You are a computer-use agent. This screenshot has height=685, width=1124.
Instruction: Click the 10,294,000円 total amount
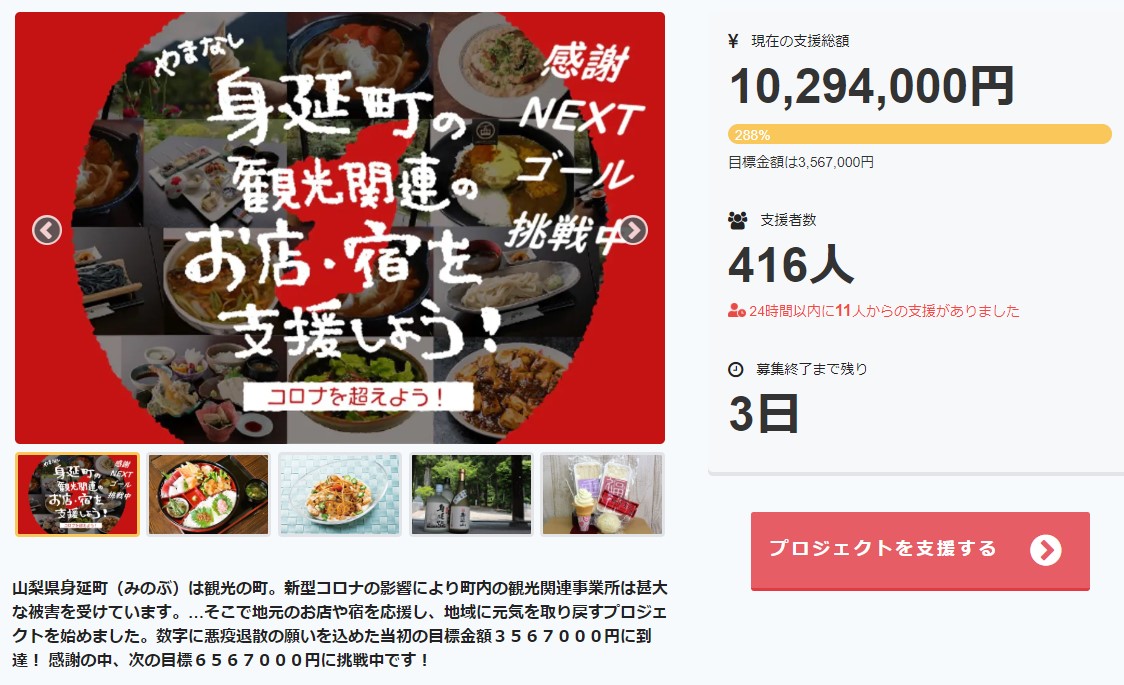[872, 87]
